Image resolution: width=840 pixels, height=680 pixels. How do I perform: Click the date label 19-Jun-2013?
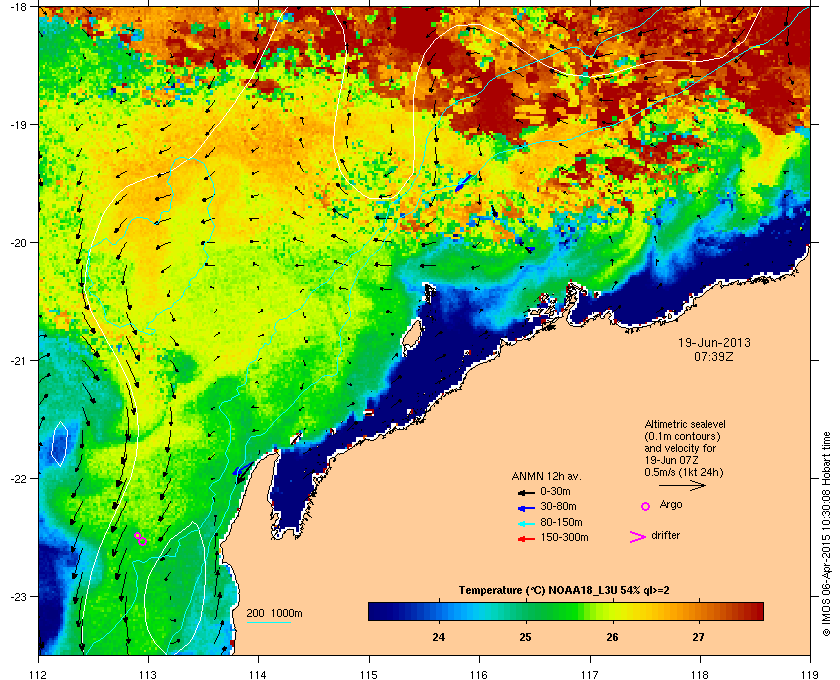click(x=714, y=343)
